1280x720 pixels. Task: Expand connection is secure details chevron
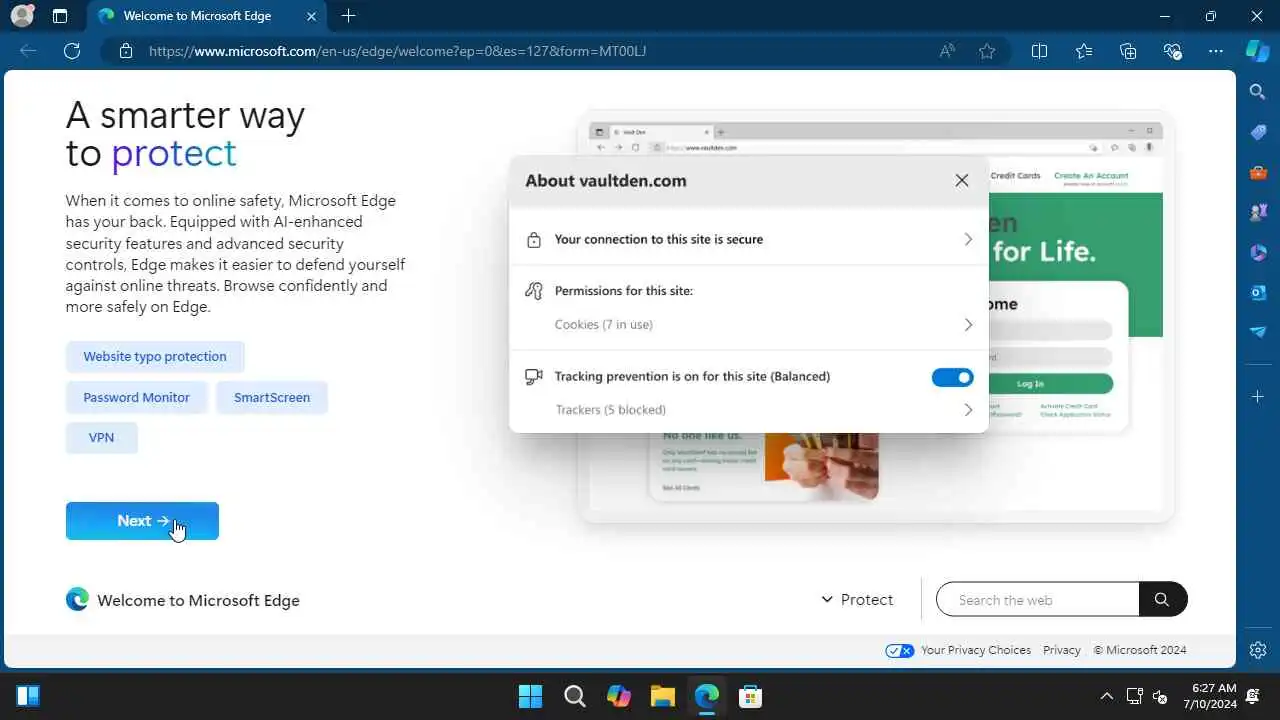pyautogui.click(x=968, y=240)
